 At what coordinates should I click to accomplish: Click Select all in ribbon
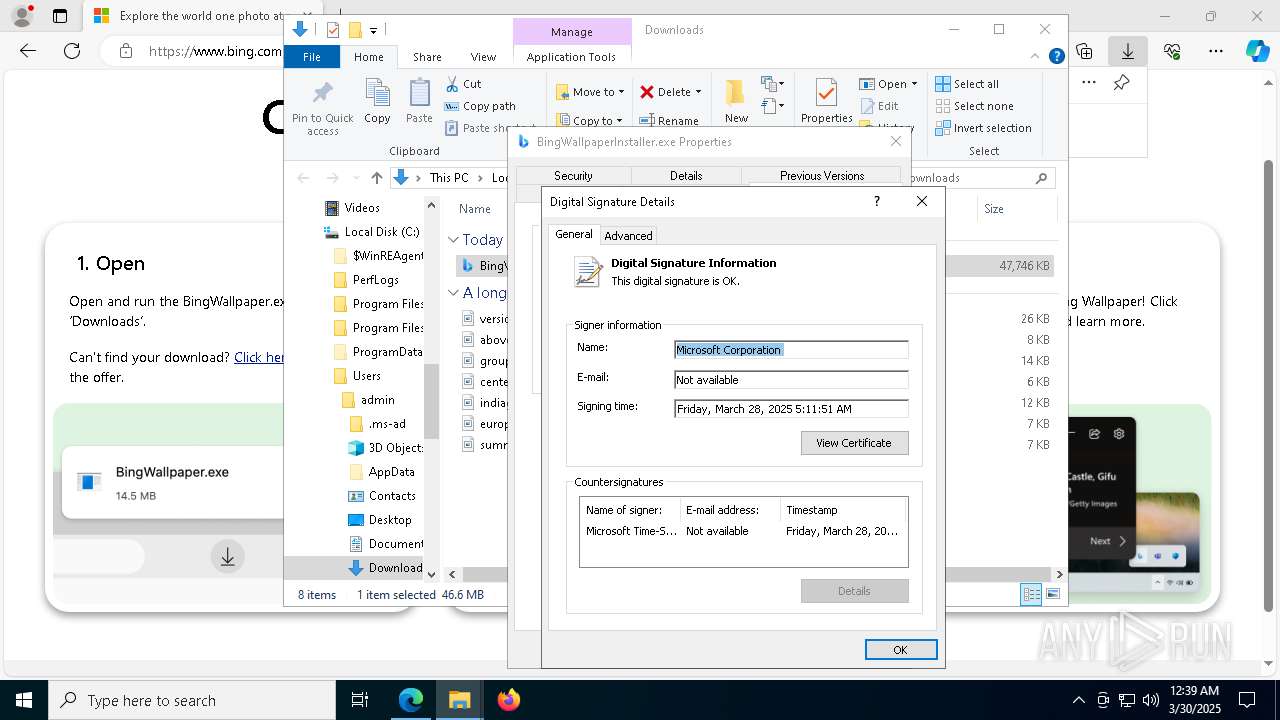pyautogui.click(x=967, y=84)
